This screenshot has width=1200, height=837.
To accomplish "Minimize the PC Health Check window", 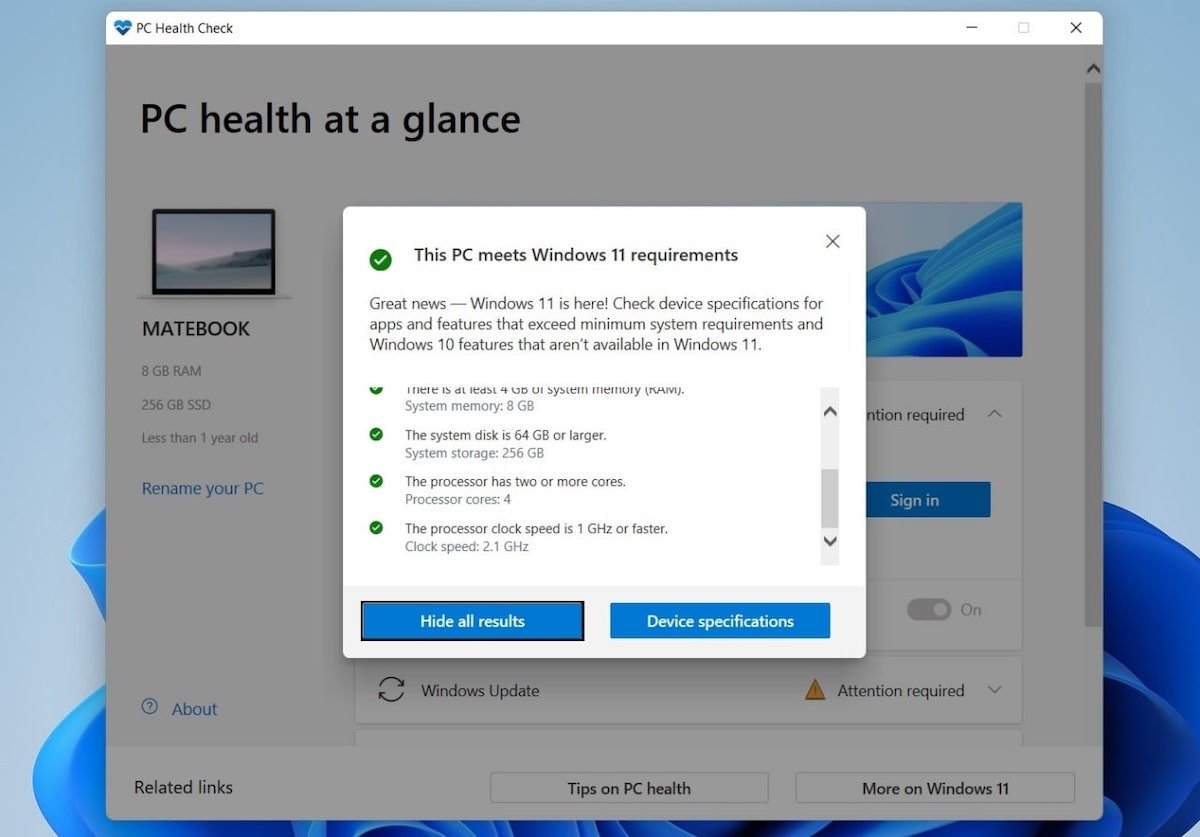I will tap(970, 28).
